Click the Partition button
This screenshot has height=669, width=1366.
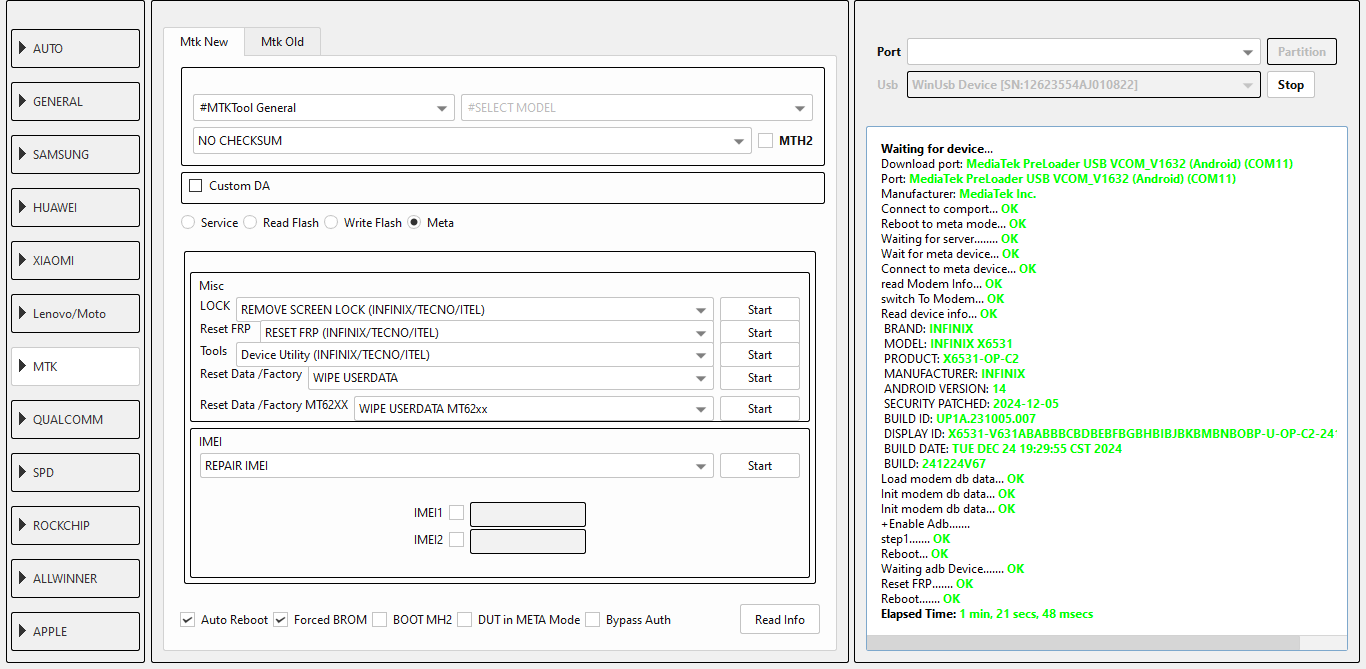pos(1302,52)
